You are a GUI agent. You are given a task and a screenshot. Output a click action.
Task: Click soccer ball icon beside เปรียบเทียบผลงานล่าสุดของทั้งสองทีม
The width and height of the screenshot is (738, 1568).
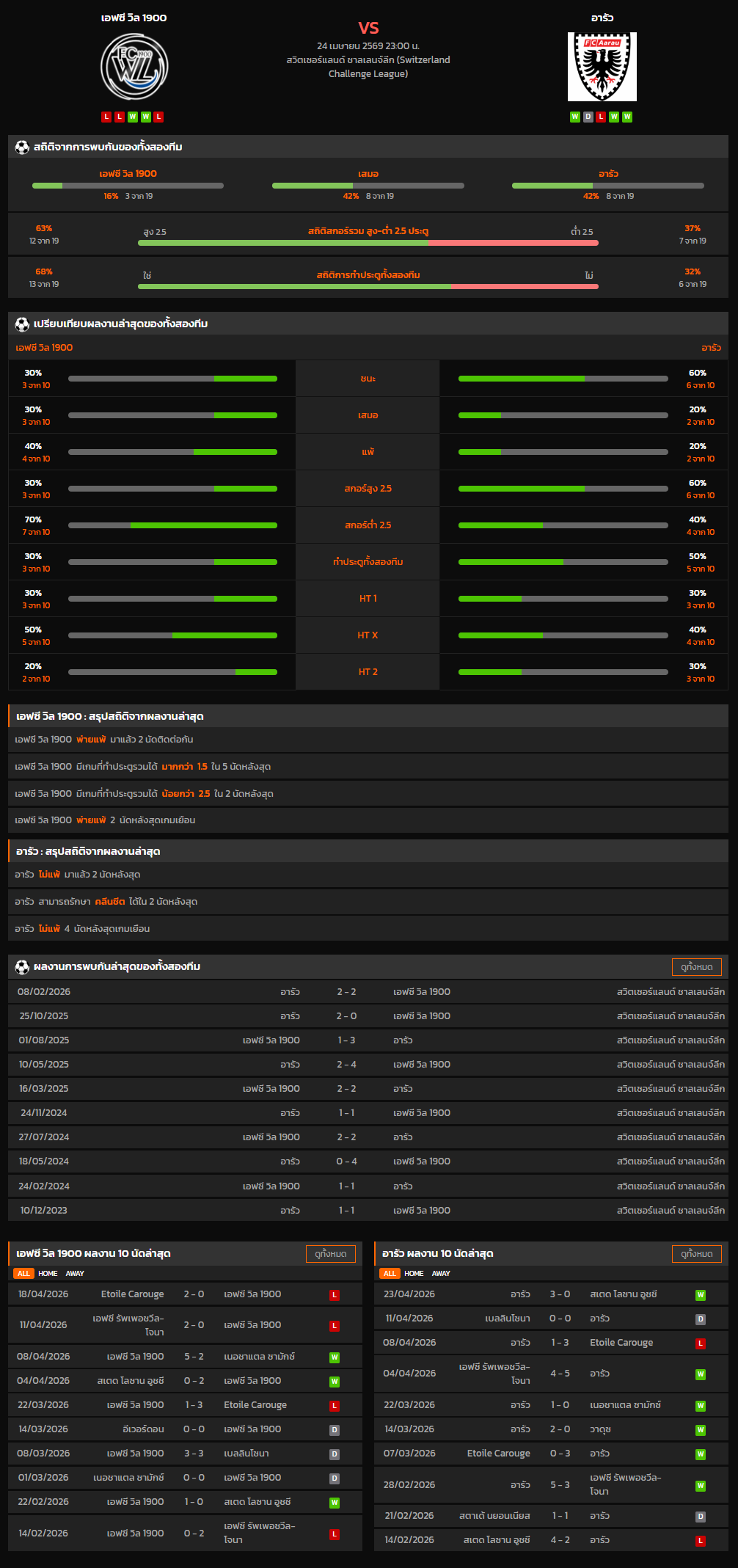tap(22, 324)
